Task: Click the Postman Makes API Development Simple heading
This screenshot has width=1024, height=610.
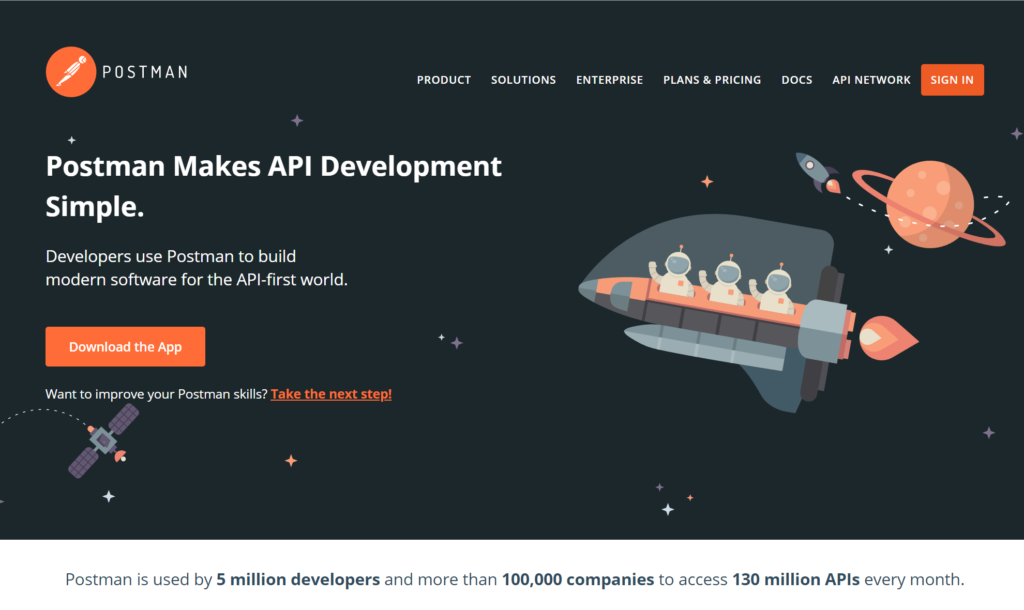Action: point(274,186)
